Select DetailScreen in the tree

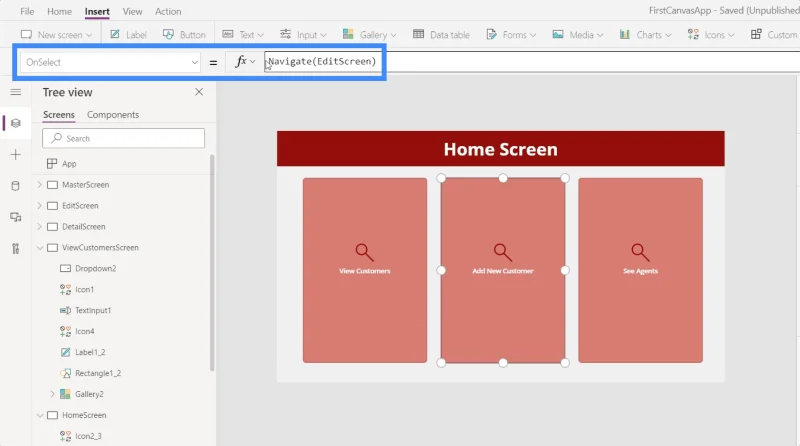click(x=84, y=227)
